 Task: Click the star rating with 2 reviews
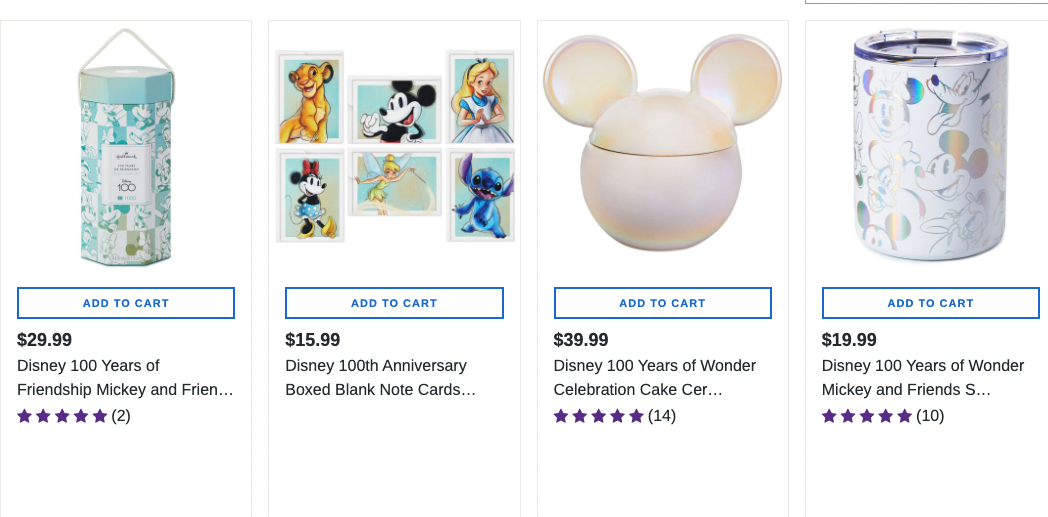click(62, 416)
